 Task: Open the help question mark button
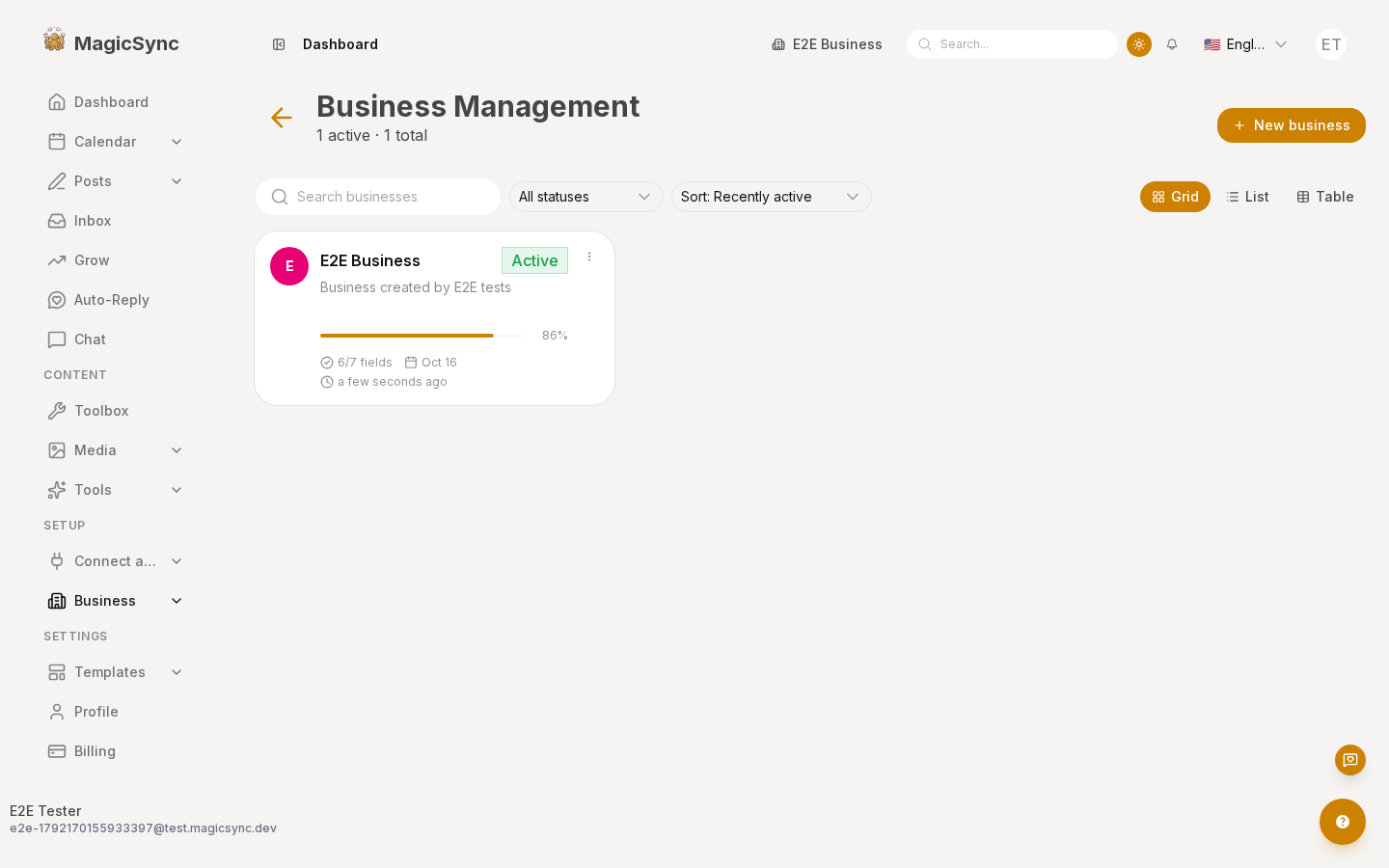coord(1343,822)
